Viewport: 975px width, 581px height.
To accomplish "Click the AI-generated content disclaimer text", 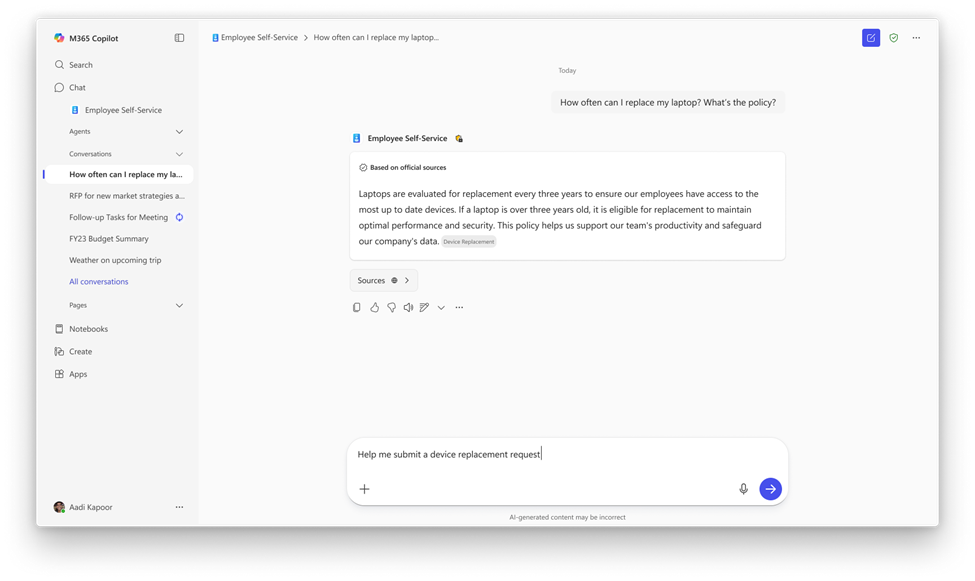I will click(567, 518).
